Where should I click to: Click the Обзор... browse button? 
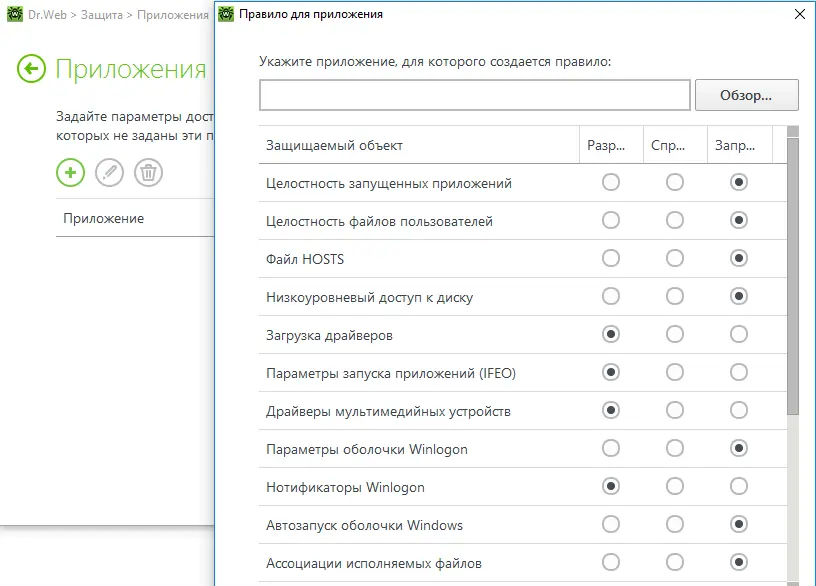(746, 95)
